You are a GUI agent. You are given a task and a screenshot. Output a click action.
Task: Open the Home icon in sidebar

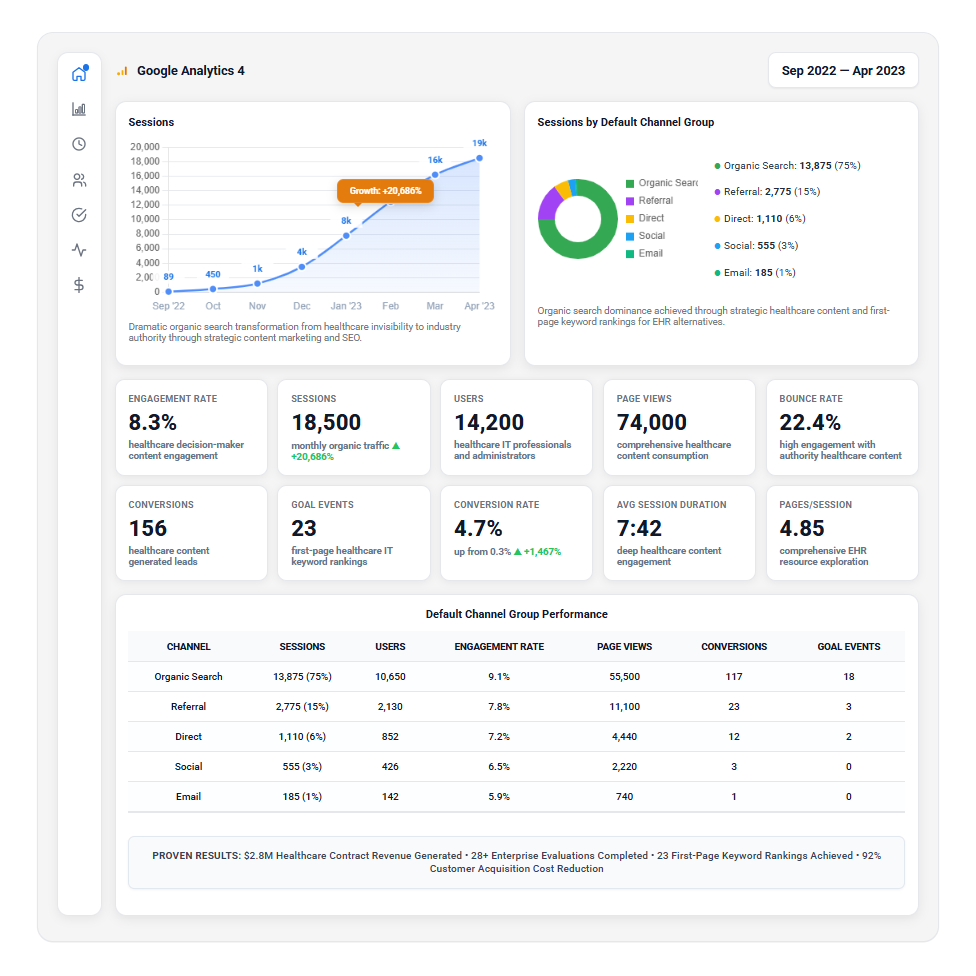pyautogui.click(x=79, y=74)
